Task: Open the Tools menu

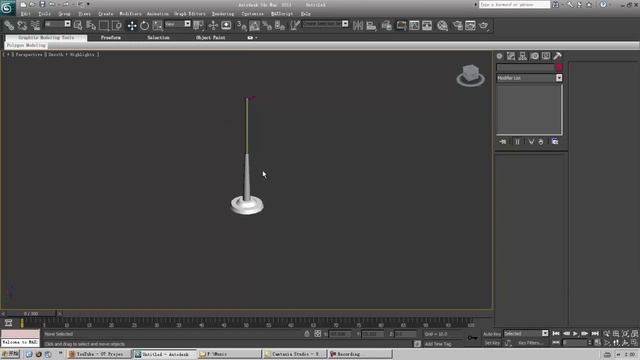Action: pos(44,14)
